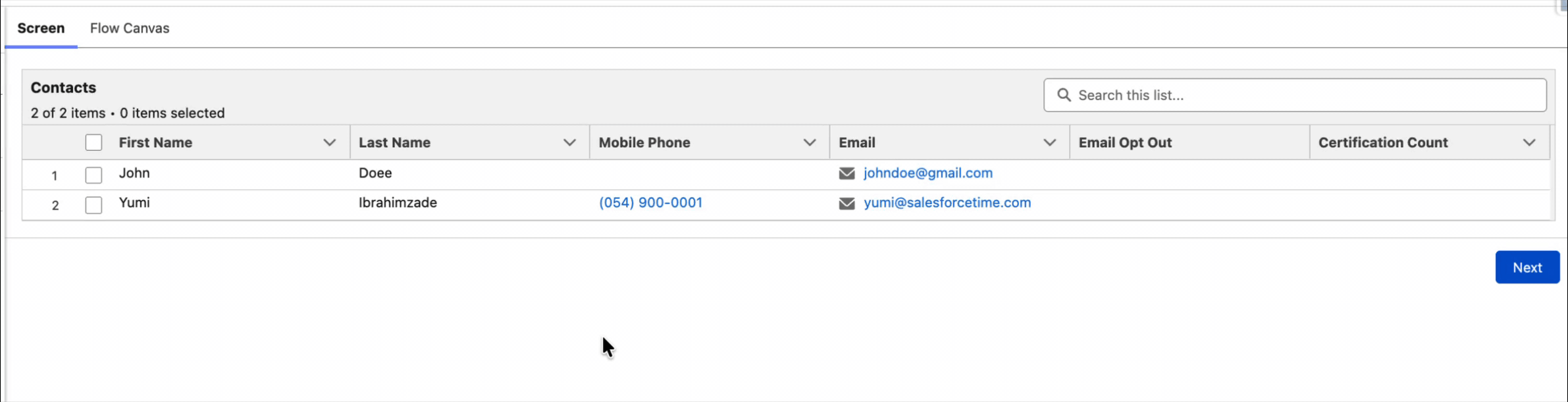
Task: Open the Mobile Phone column dropdown
Action: (x=810, y=142)
